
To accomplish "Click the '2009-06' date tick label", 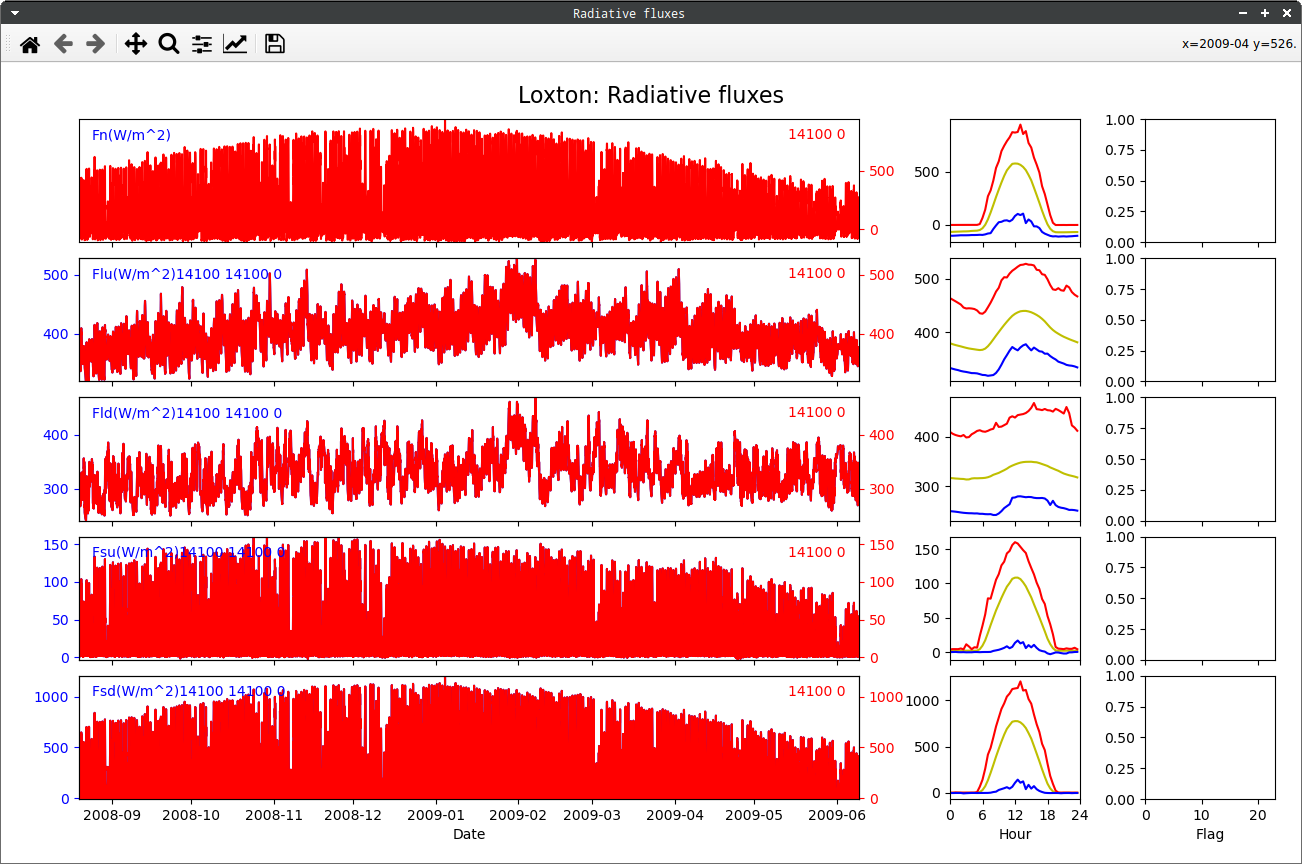I will click(x=837, y=815).
